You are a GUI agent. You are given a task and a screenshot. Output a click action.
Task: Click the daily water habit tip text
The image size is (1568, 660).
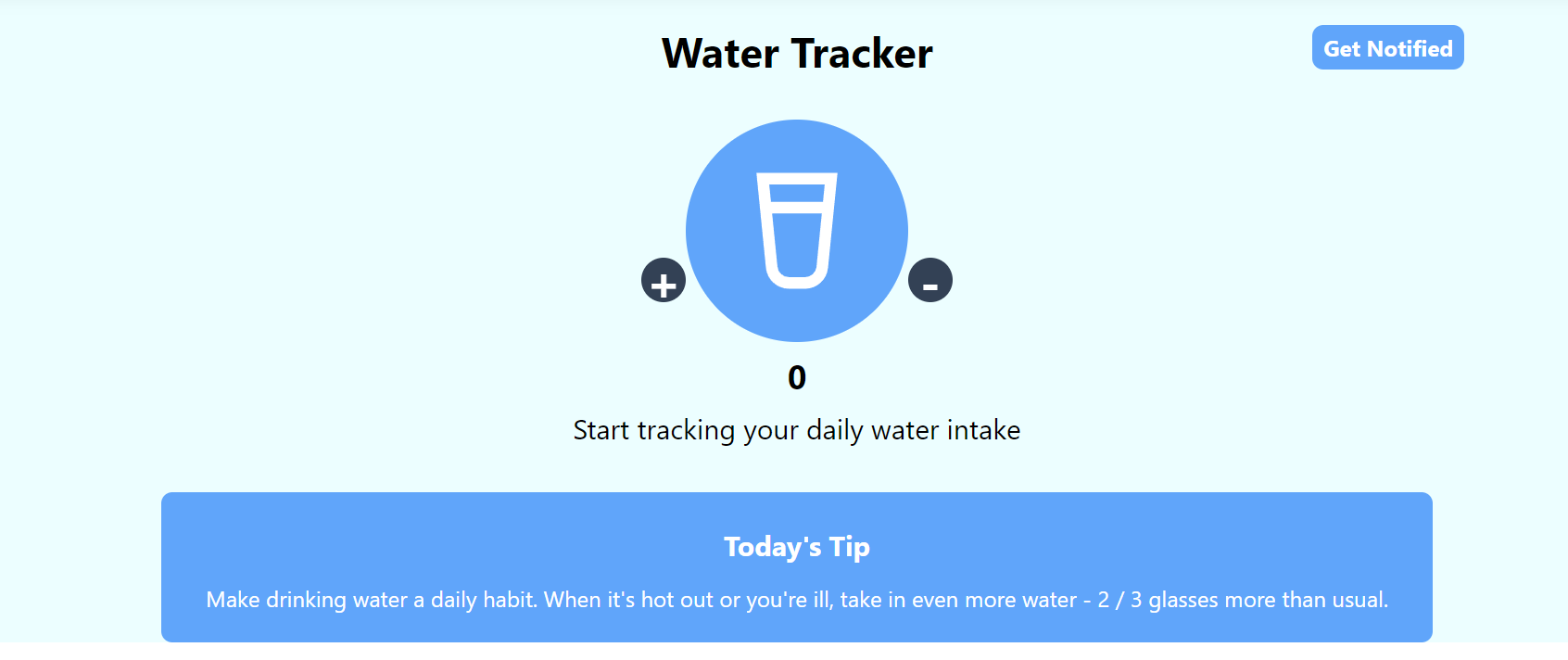(797, 600)
